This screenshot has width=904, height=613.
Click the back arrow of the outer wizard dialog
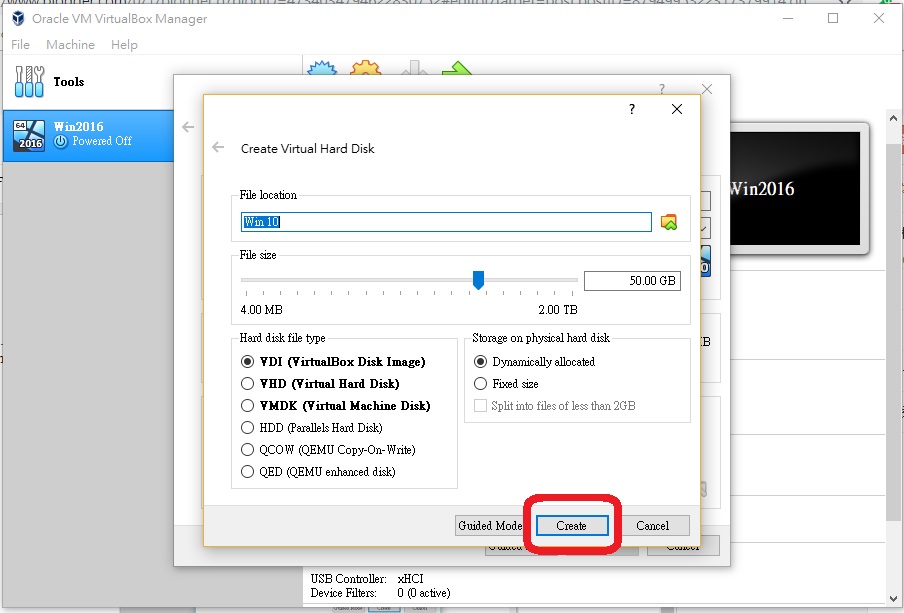(x=188, y=127)
